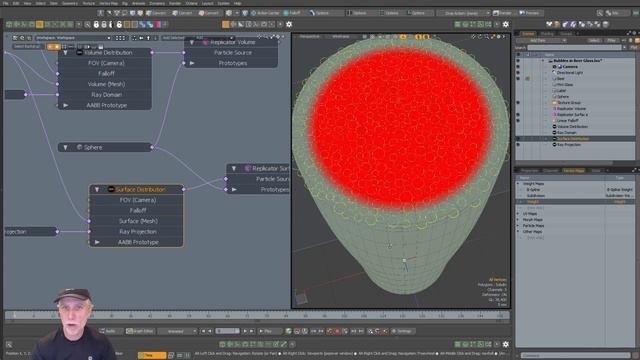Viewport: 640px width, 360px height.
Task: Click the Render button in top toolbar
Action: [x=502, y=13]
